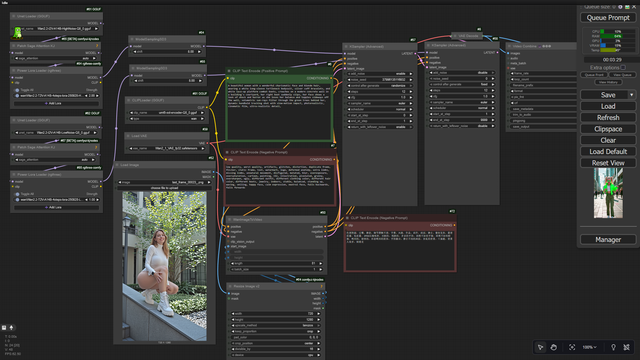This screenshot has width=640, height=360.
Task: Click the rightmost icon in bottom-right toolbar
Action: 627,347
